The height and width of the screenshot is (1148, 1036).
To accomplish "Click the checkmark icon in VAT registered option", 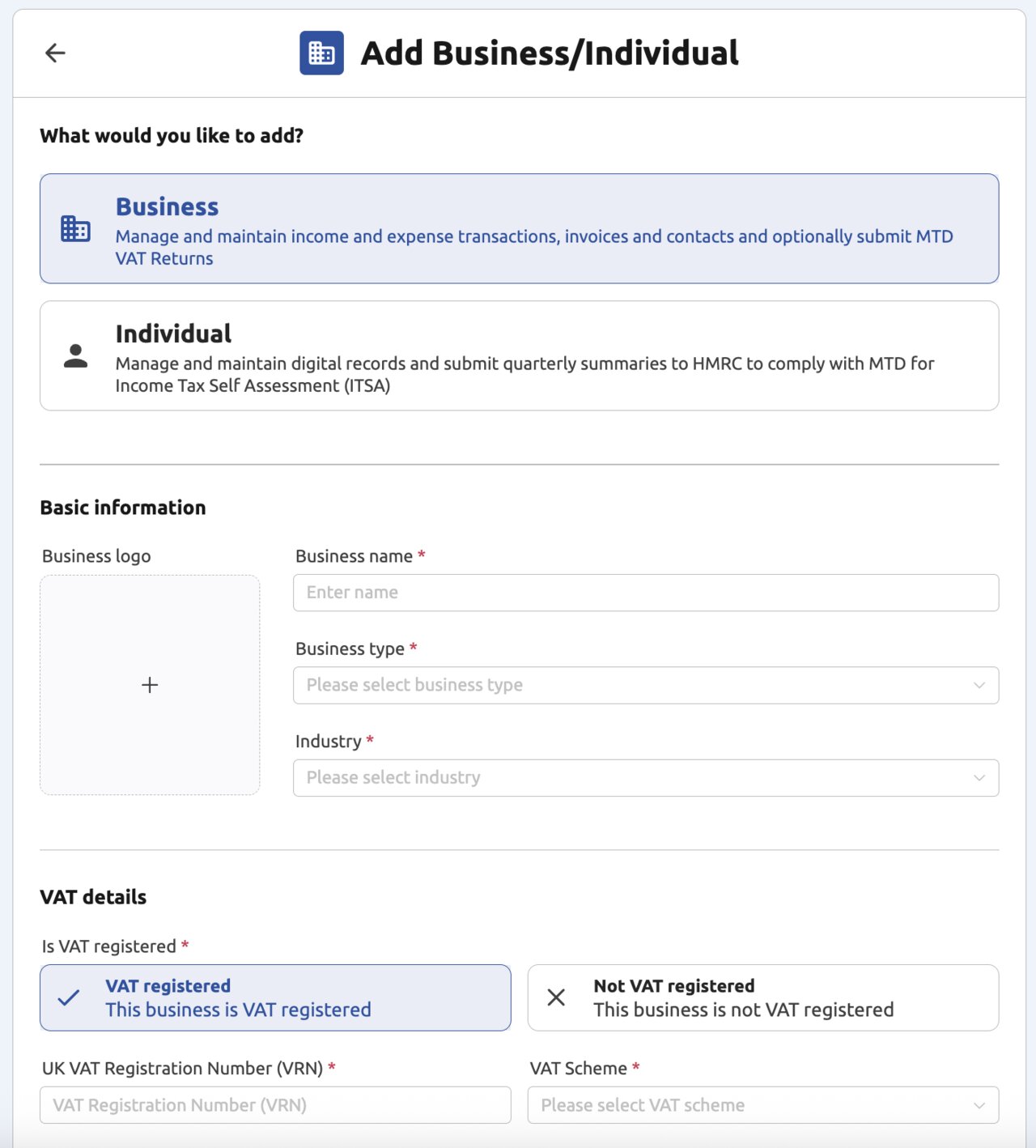I will pos(68,998).
